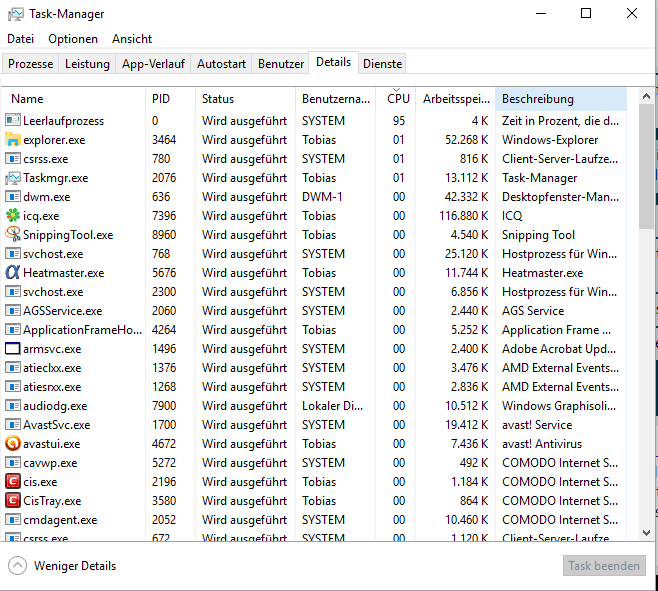Viewport: 658px width, 591px height.
Task: Select the svchost.exe row with PID 2300
Action: click(314, 292)
